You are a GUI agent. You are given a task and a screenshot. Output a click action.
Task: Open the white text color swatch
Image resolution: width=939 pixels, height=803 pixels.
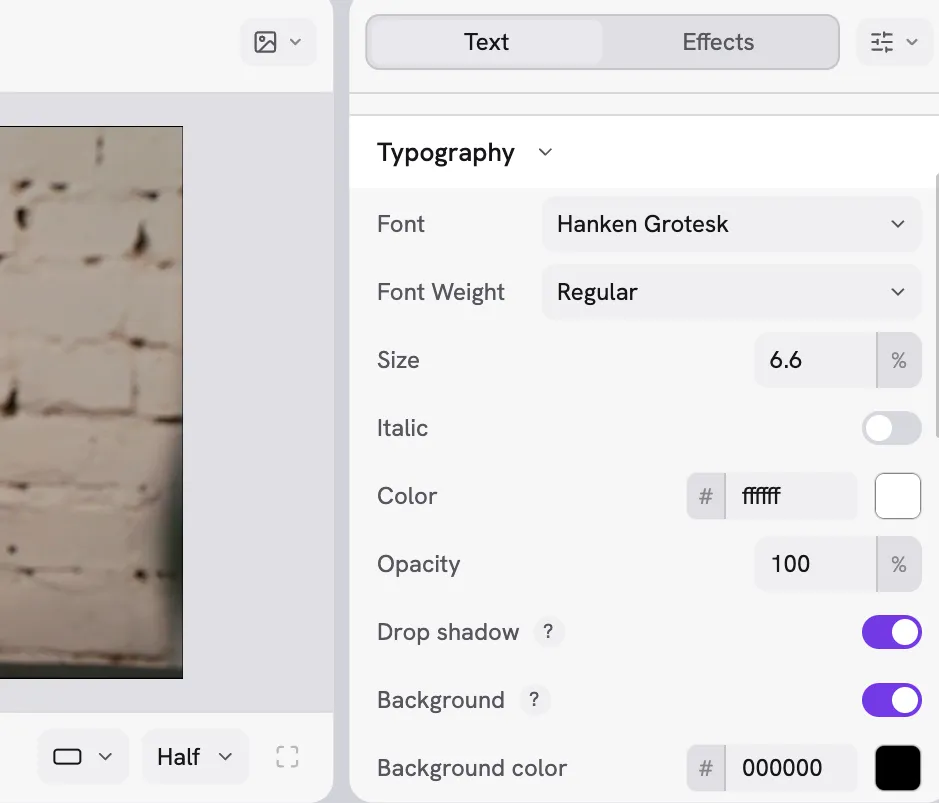898,496
